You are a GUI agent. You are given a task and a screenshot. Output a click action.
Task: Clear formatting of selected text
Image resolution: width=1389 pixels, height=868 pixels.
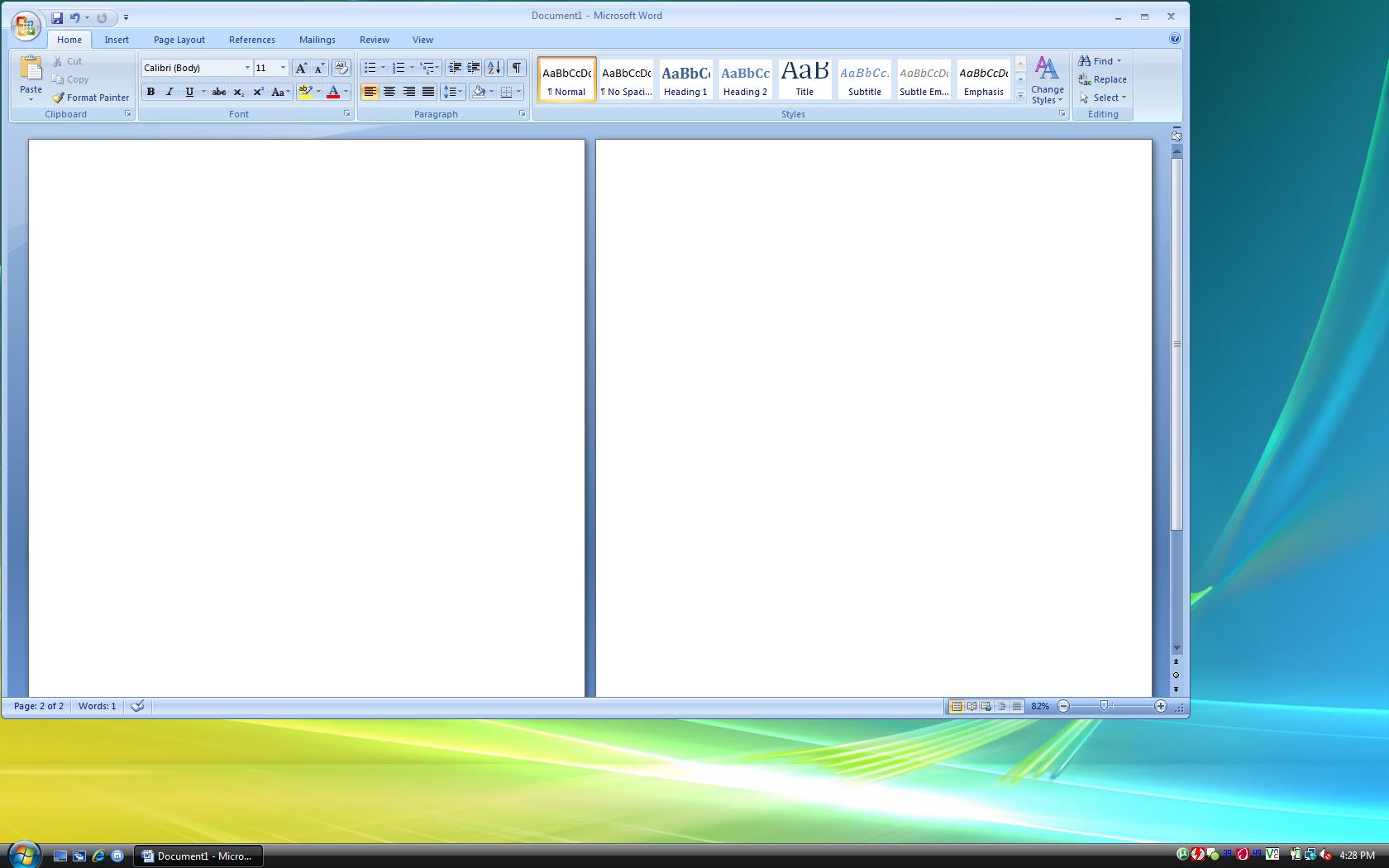(x=341, y=68)
